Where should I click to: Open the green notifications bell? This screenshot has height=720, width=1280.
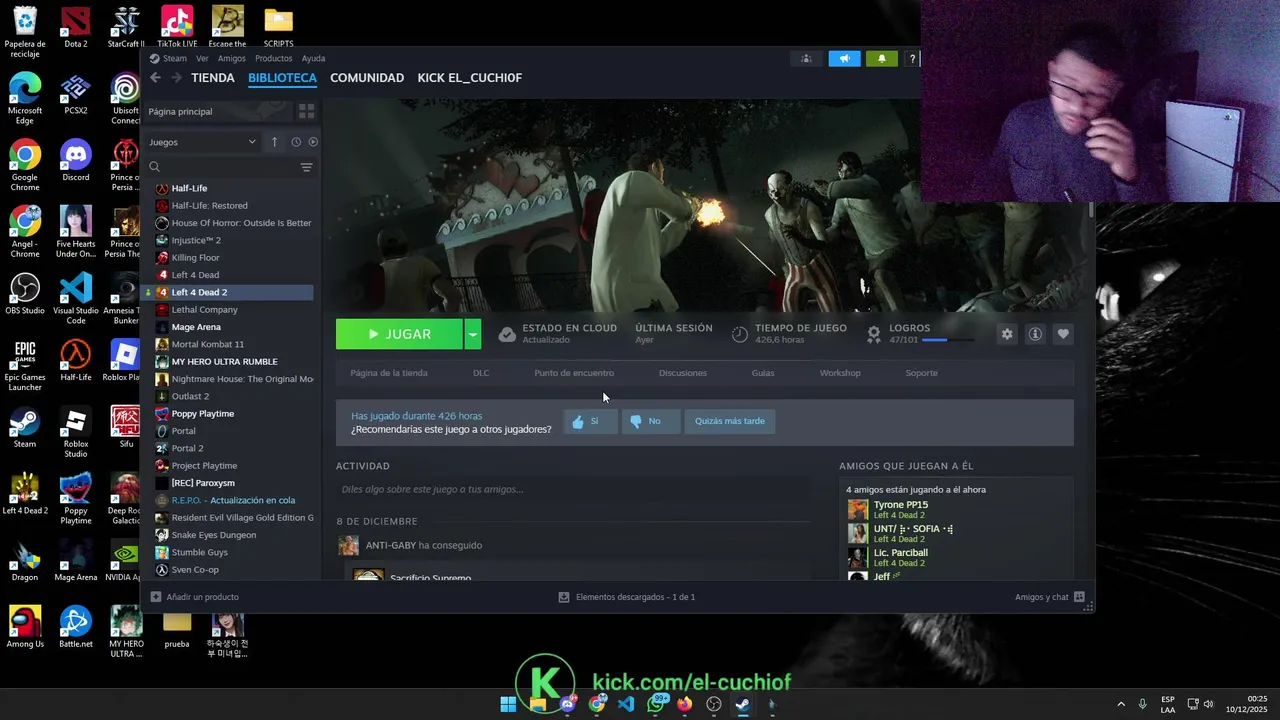pyautogui.click(x=881, y=59)
